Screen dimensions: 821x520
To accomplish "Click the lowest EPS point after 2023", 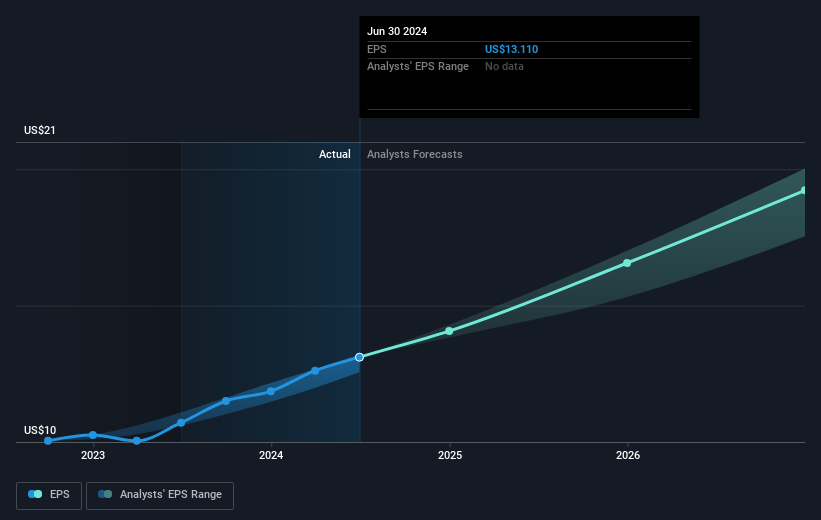I will (137, 441).
